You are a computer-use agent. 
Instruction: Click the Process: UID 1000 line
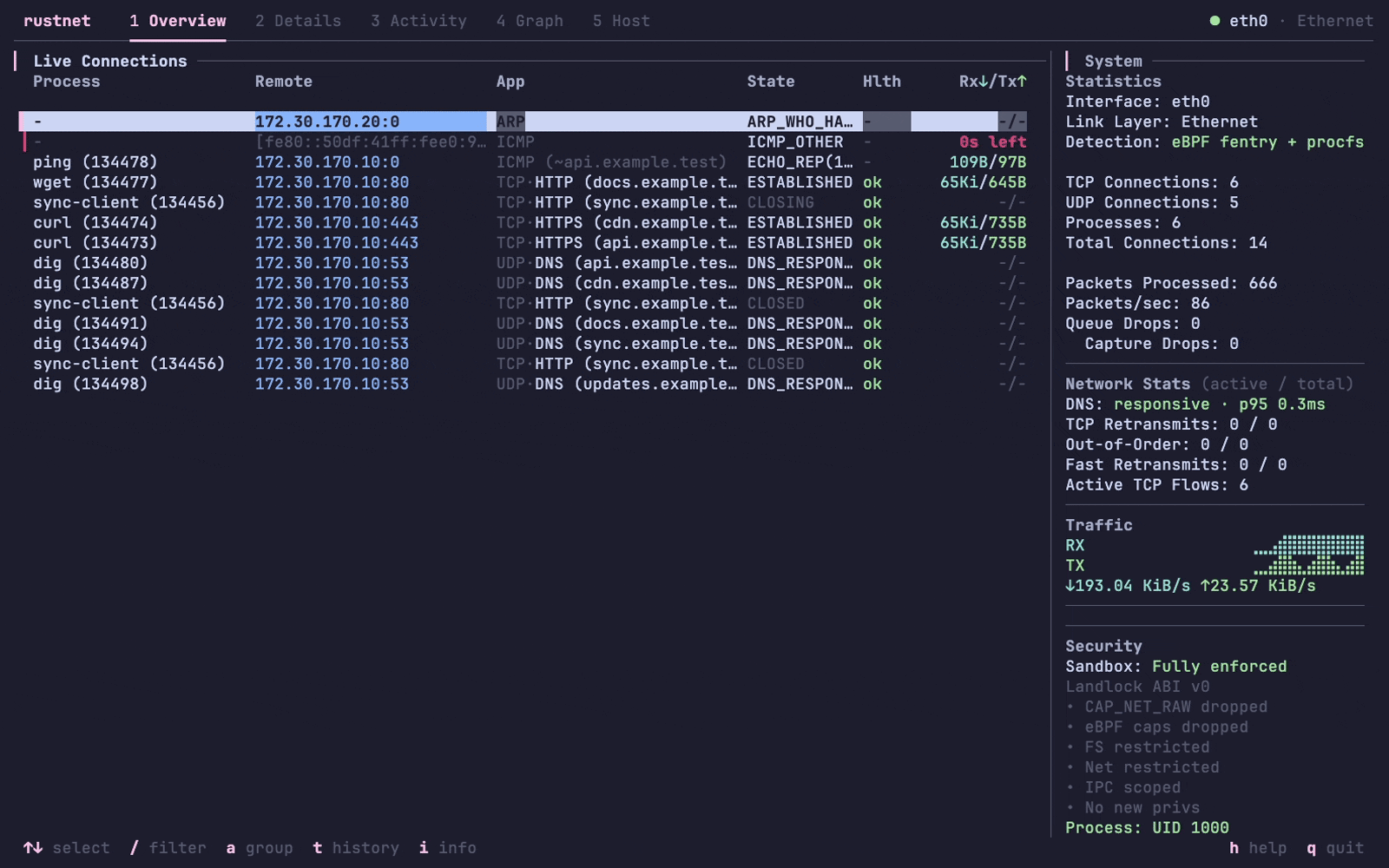click(x=1147, y=828)
